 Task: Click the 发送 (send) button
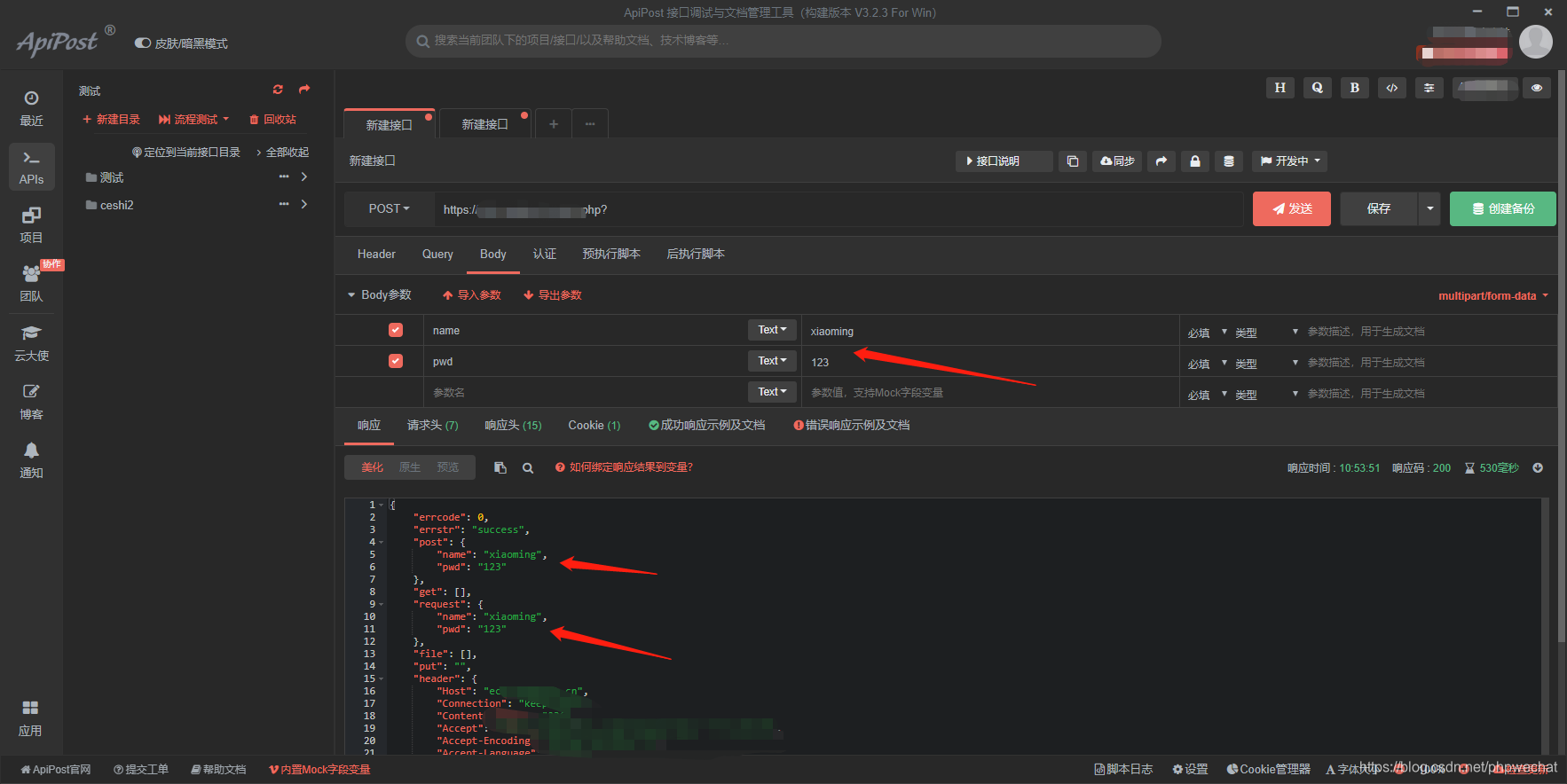click(x=1292, y=208)
